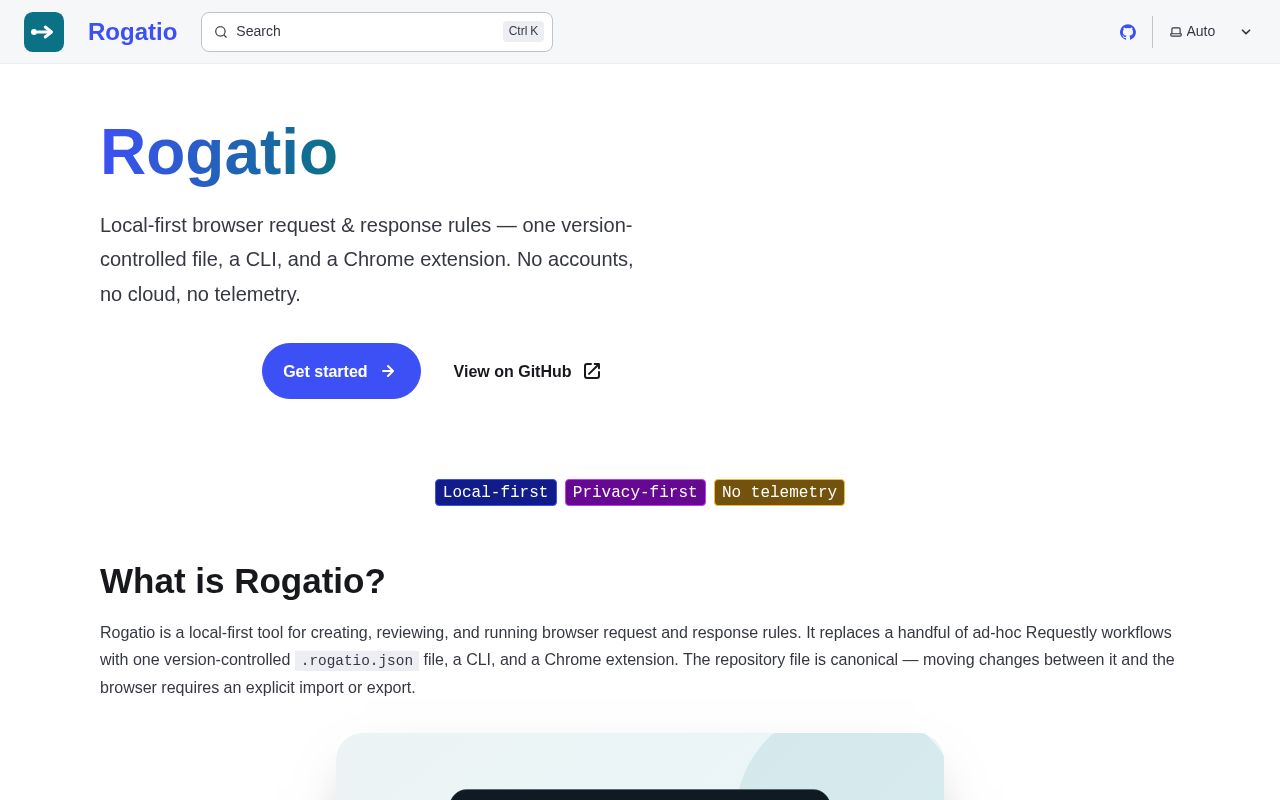
Task: Open the View on GitHub link
Action: click(x=527, y=371)
